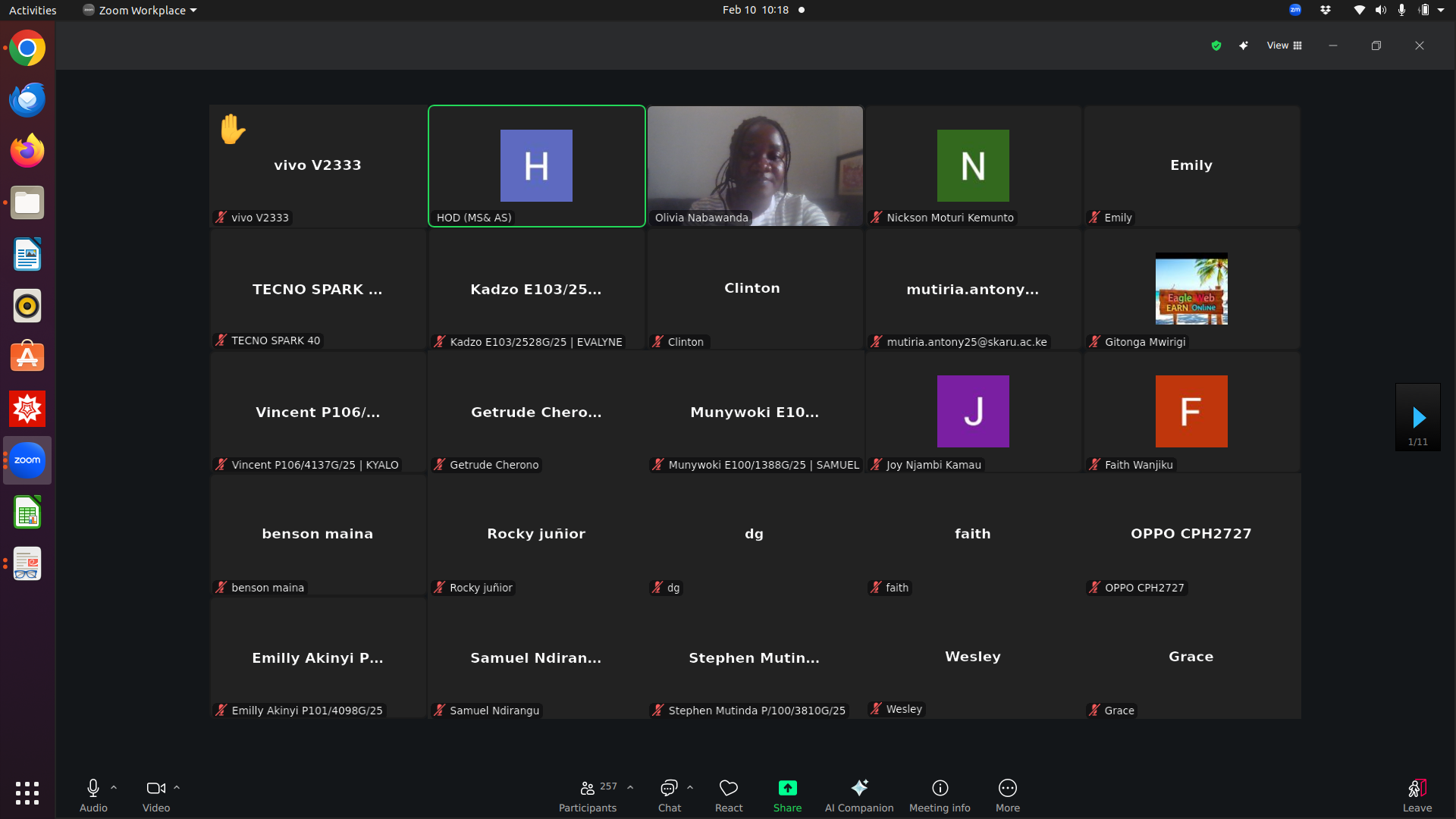The width and height of the screenshot is (1456, 819).
Task: Open LibreOffice Writer from the dock
Action: [x=27, y=254]
